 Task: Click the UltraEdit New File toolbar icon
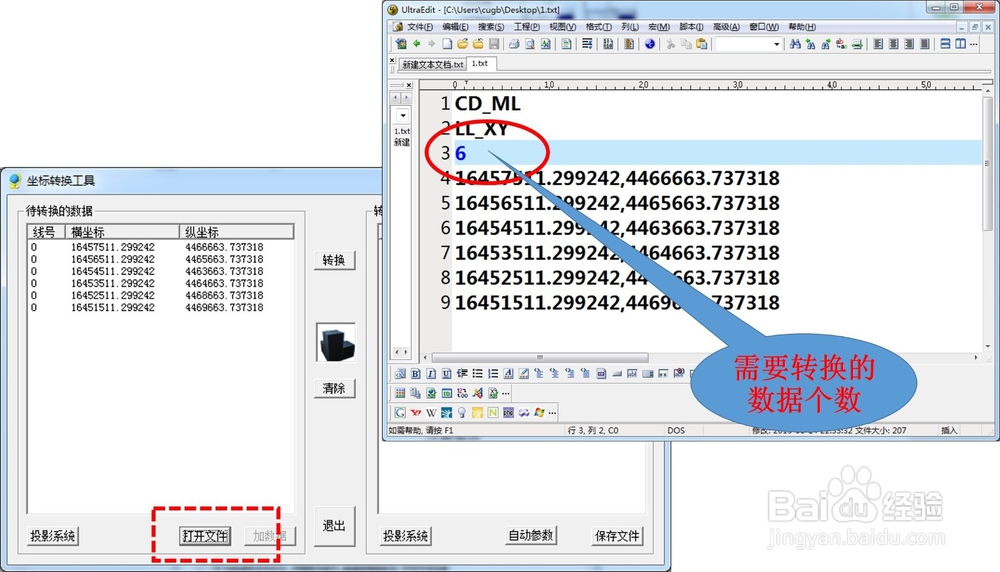(x=447, y=44)
